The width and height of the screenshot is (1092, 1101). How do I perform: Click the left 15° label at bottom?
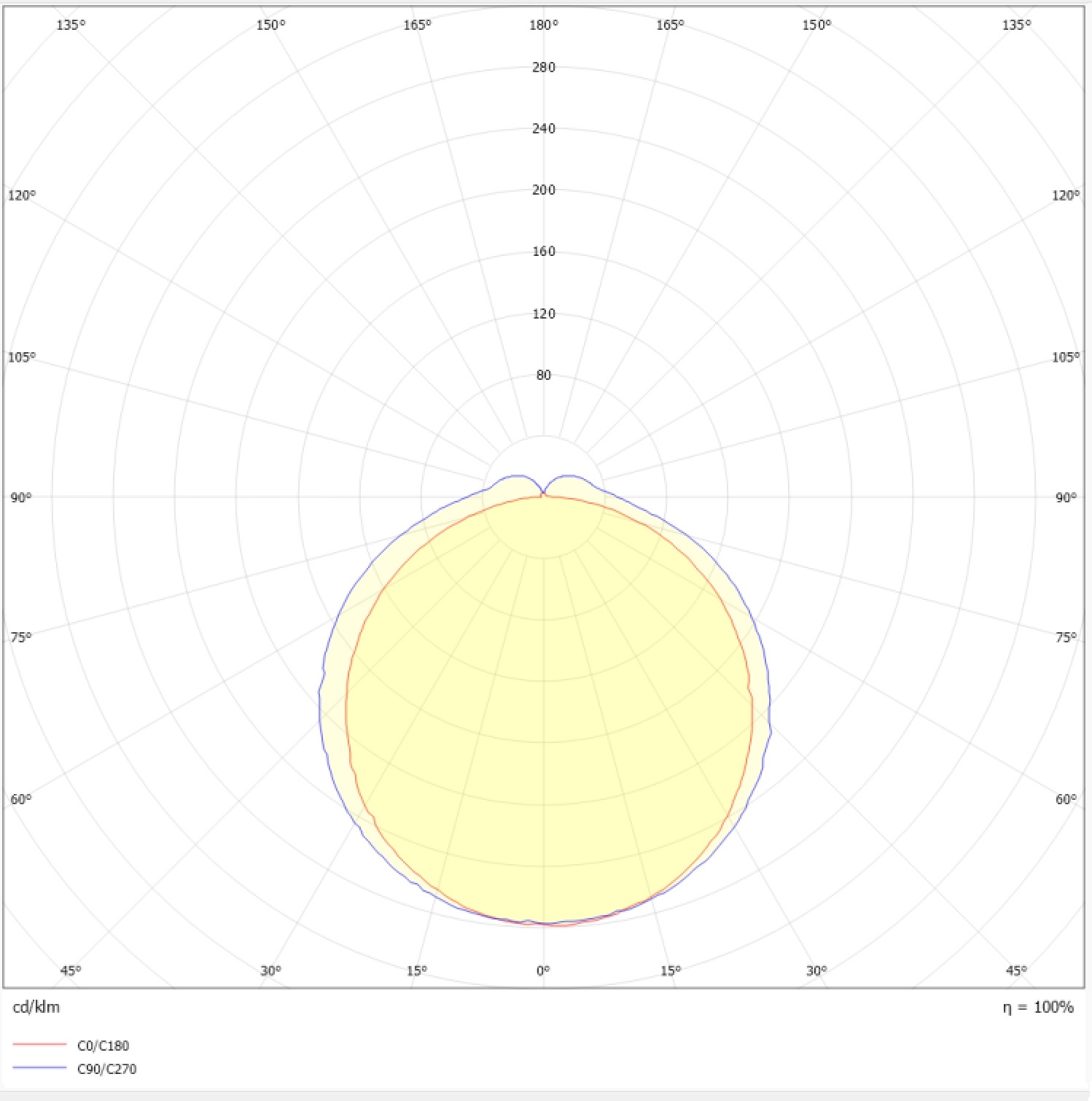(x=417, y=970)
